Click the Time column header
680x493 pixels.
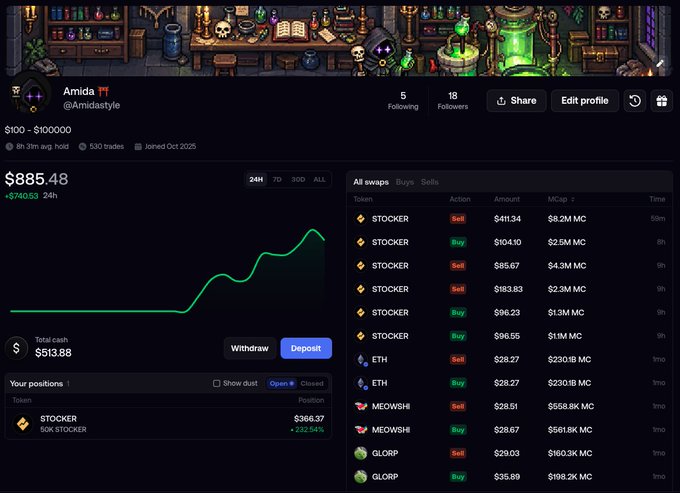click(x=657, y=199)
